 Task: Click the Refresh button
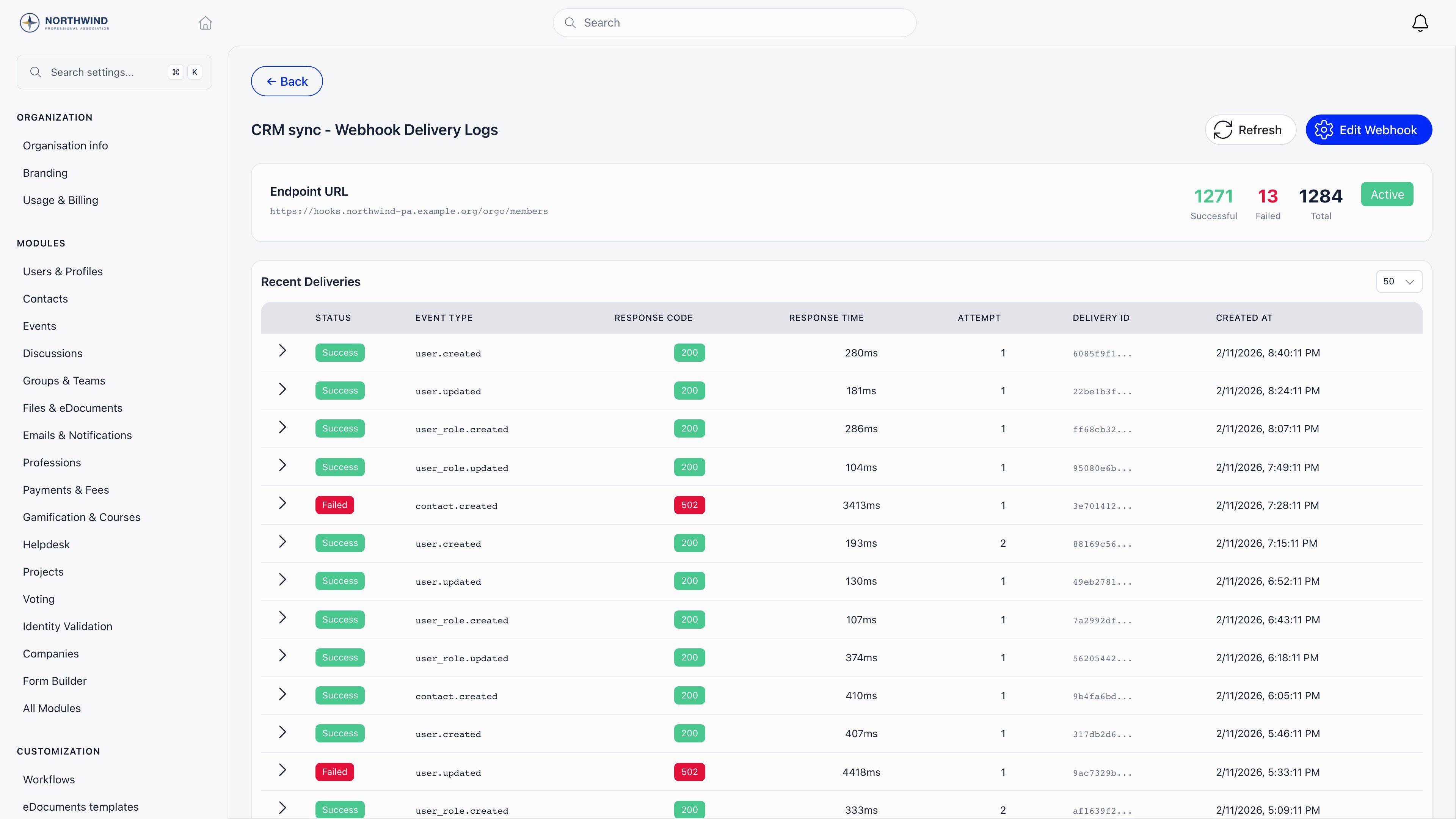[x=1250, y=130]
